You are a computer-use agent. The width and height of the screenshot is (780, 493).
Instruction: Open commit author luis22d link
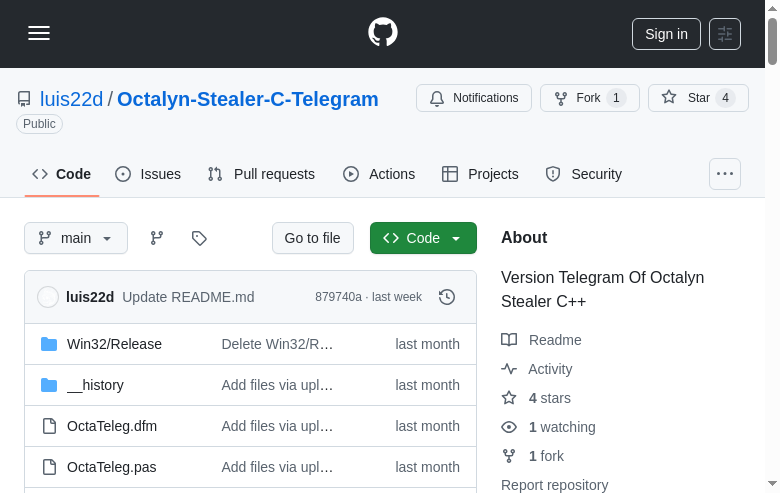click(x=90, y=297)
